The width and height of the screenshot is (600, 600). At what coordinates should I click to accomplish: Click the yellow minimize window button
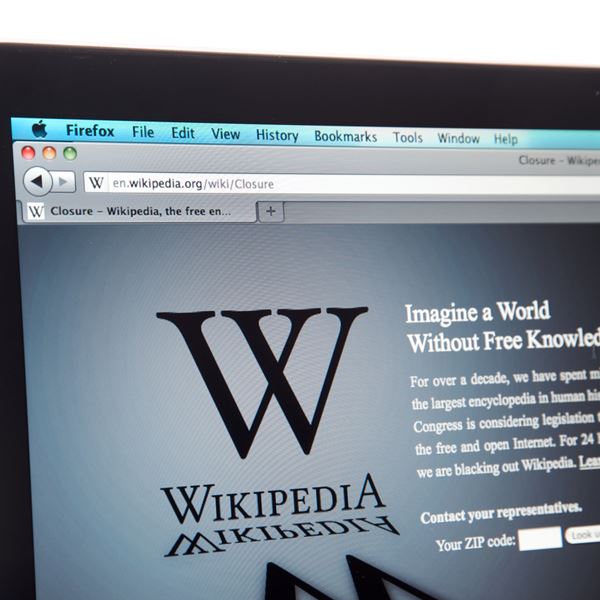(49, 153)
